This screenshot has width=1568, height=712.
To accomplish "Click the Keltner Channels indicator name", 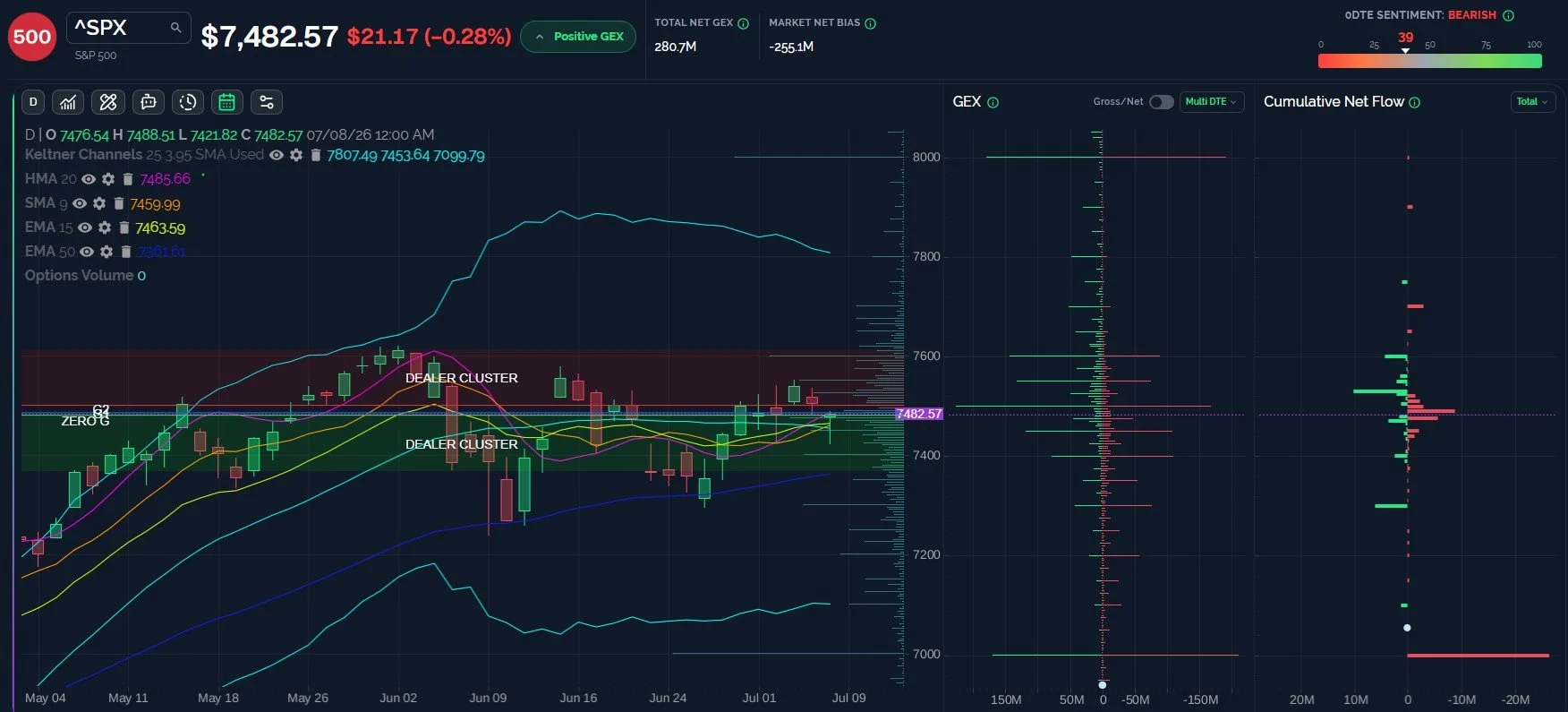I will point(83,155).
